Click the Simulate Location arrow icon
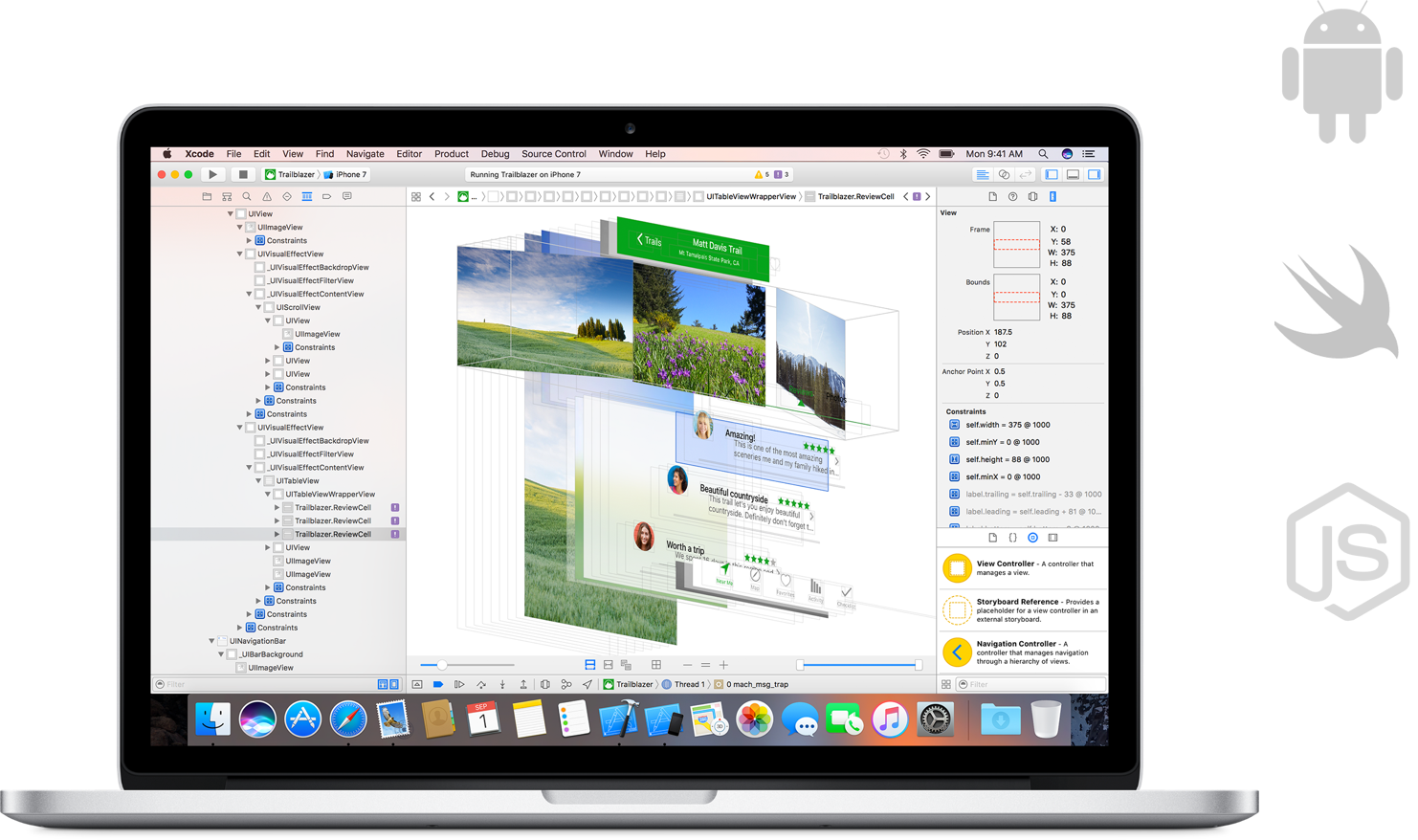 tap(587, 684)
